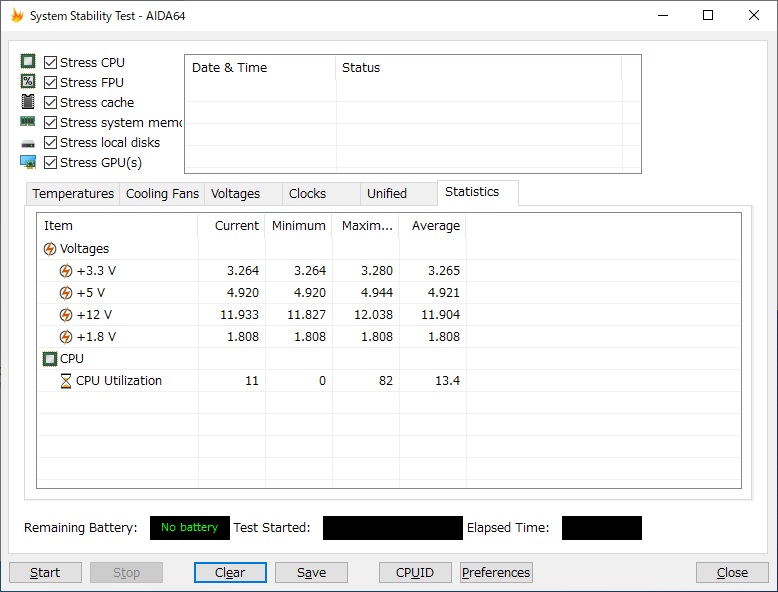The height and width of the screenshot is (592, 778).
Task: Open the Preferences dialog
Action: pos(496,573)
